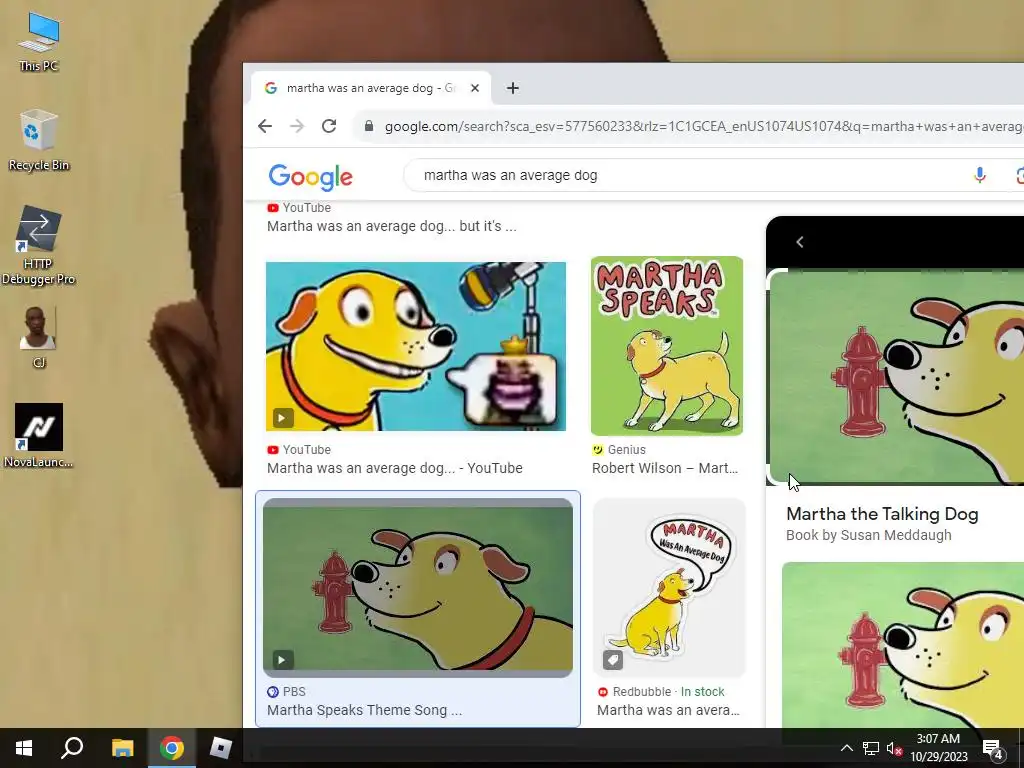
Task: Click large preview image of Martha
Action: pyautogui.click(x=896, y=377)
